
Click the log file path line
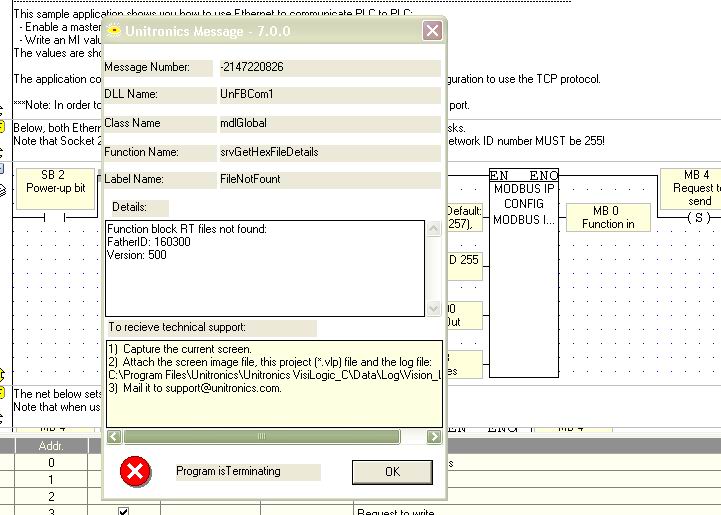[274, 375]
